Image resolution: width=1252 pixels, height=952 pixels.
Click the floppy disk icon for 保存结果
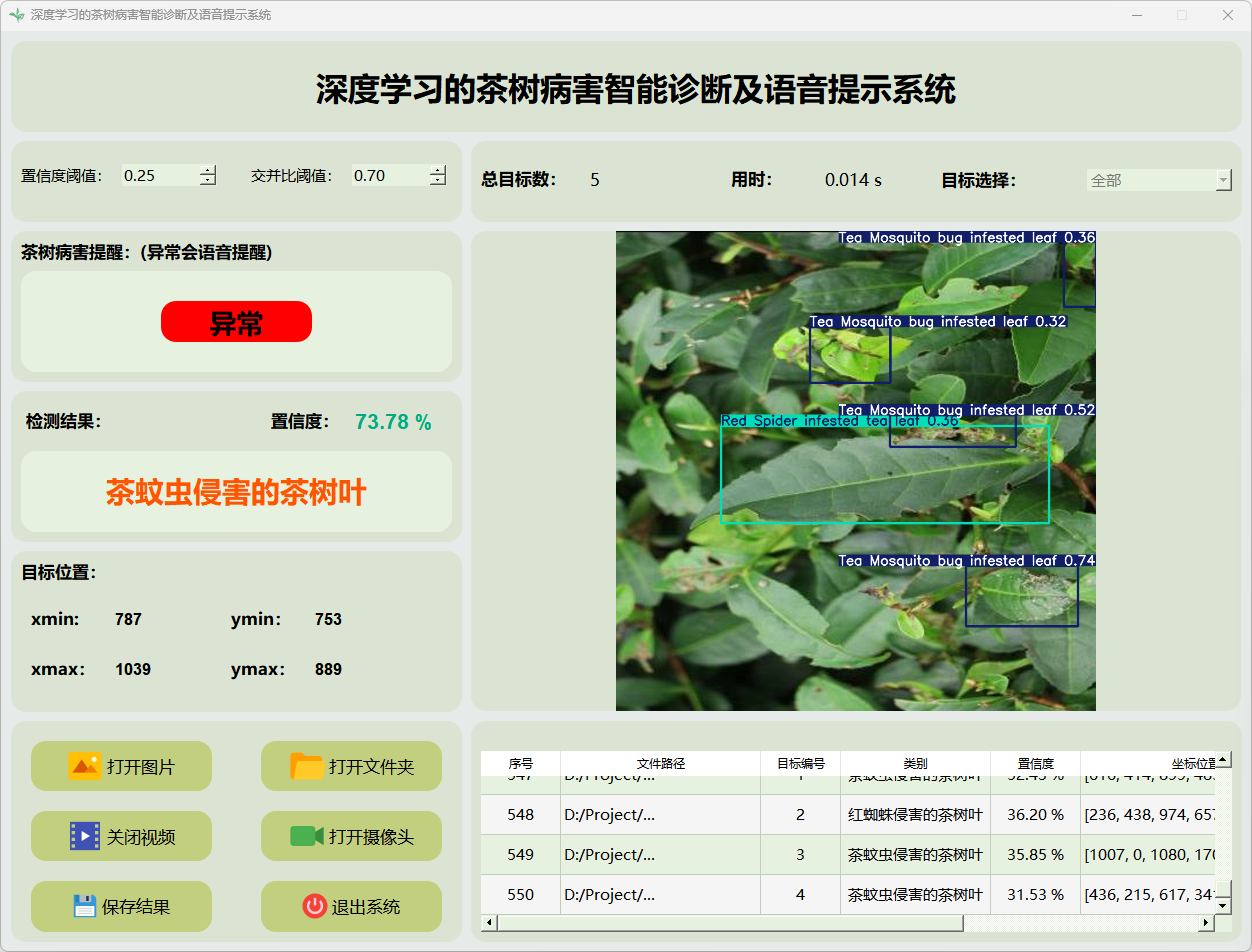(x=85, y=906)
